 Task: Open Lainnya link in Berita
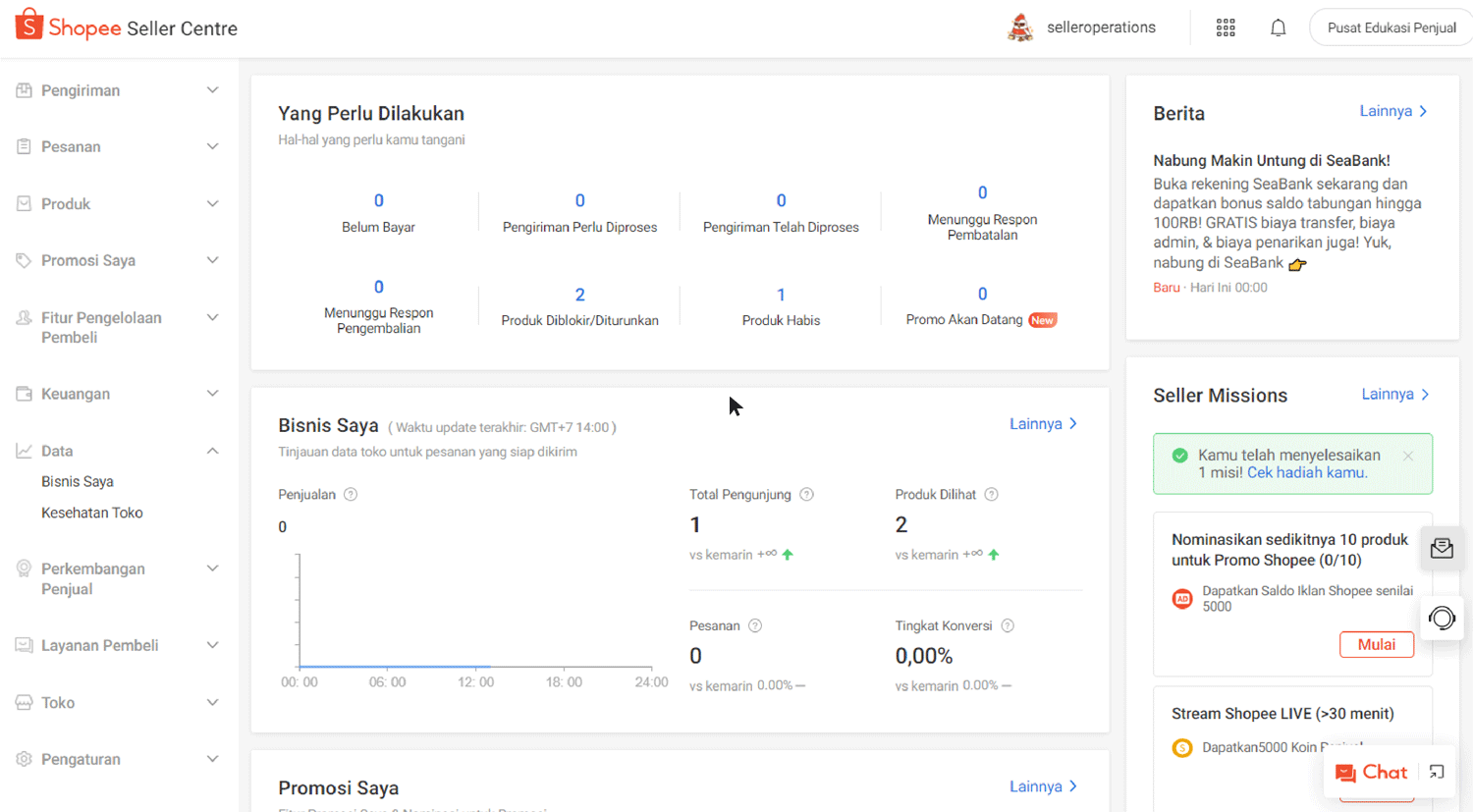pyautogui.click(x=1393, y=112)
